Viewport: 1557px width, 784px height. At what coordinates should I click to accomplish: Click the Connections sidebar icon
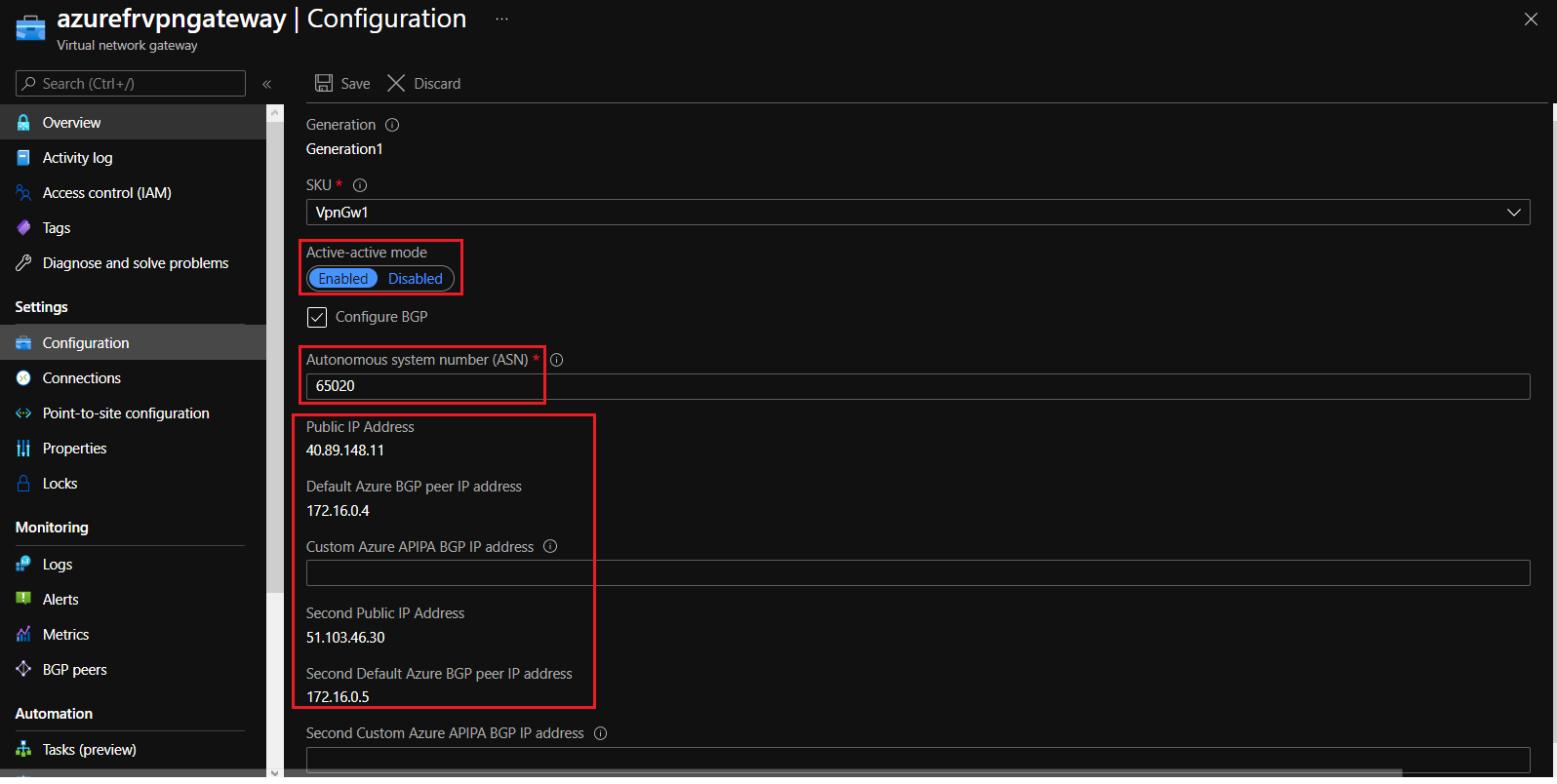[23, 378]
